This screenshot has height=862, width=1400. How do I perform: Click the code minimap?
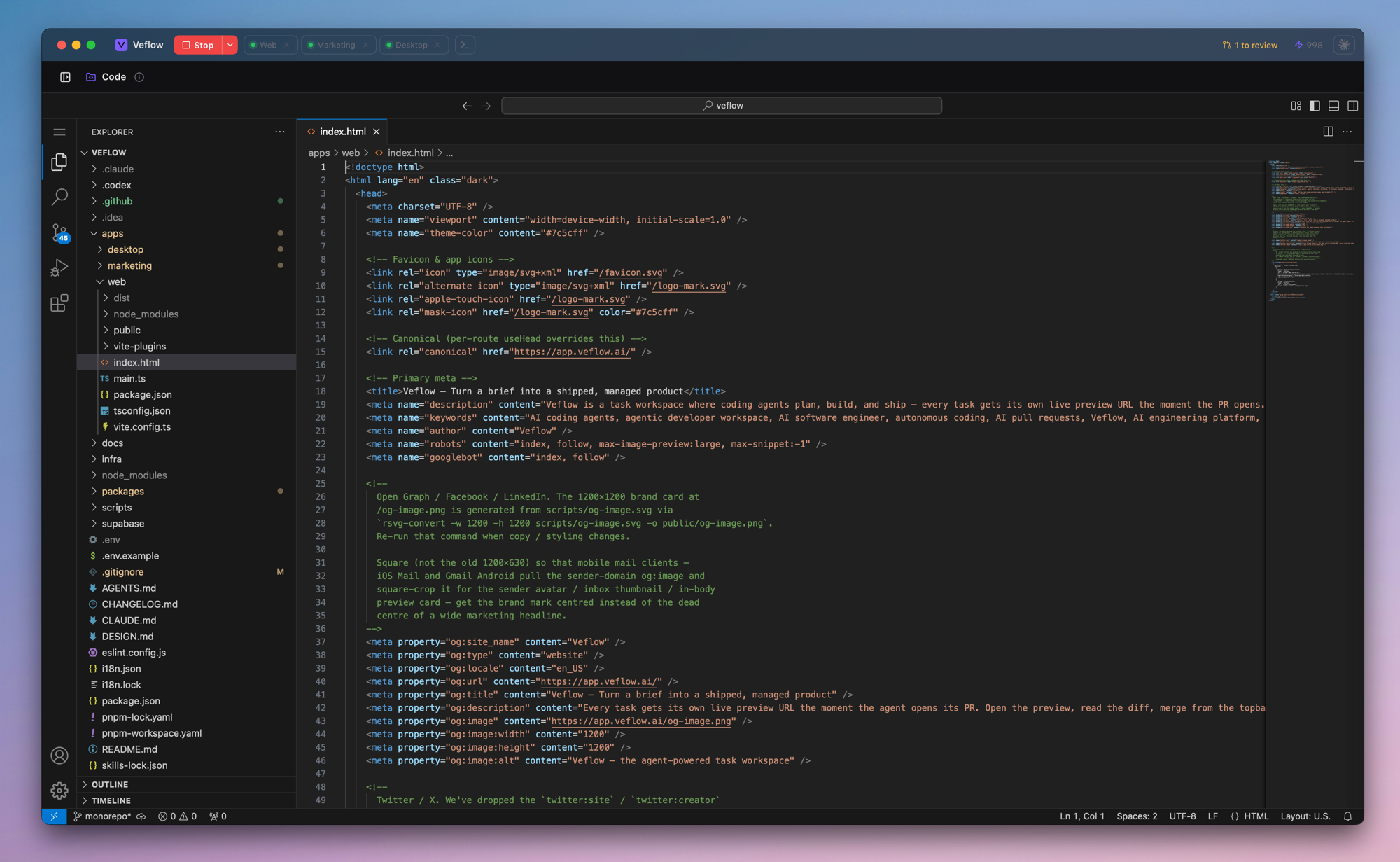tap(1312, 231)
